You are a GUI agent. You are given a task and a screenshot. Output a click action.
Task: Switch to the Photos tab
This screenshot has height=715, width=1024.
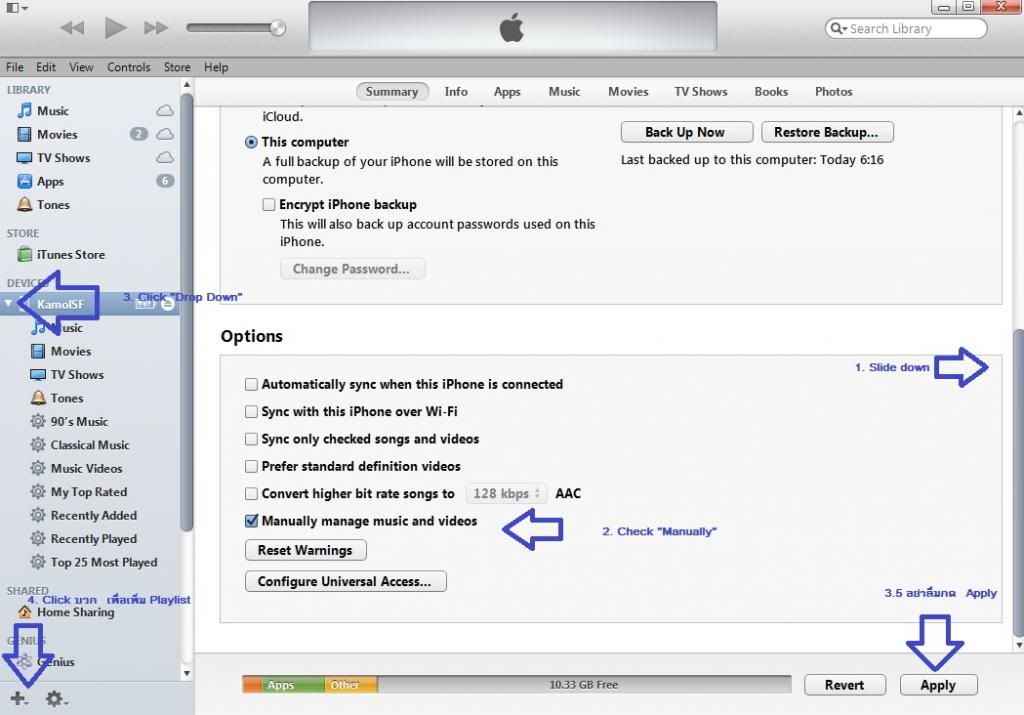(833, 92)
